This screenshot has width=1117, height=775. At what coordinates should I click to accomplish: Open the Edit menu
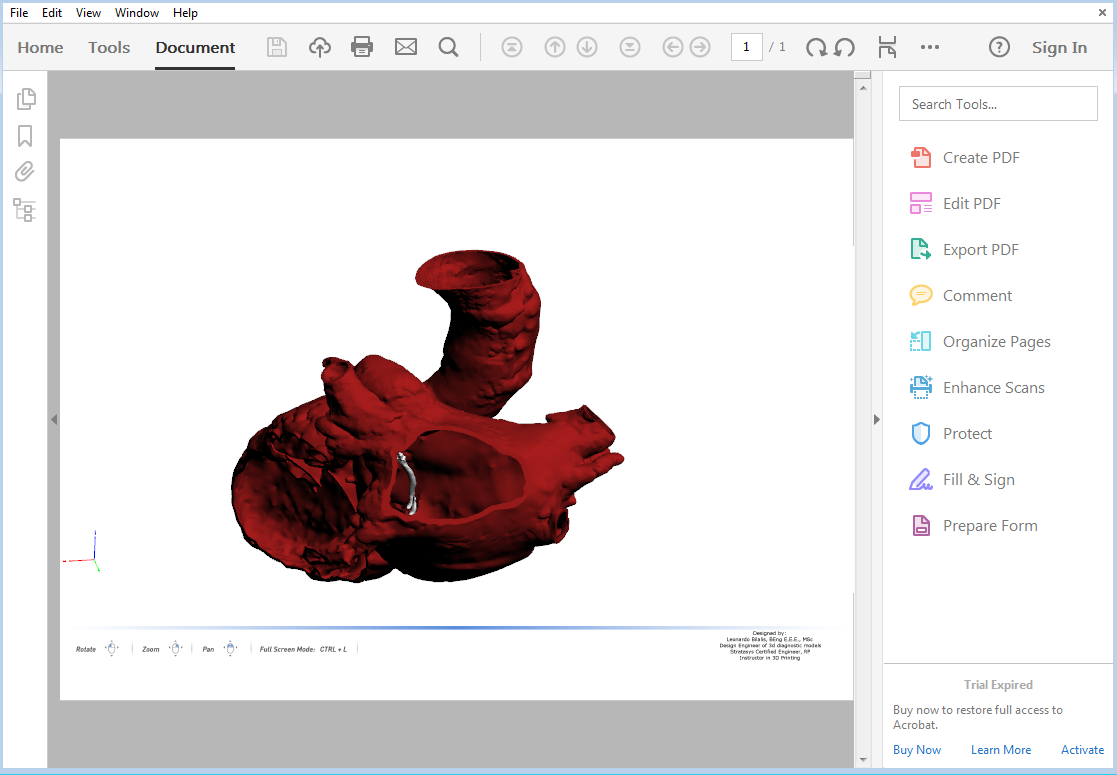[52, 13]
